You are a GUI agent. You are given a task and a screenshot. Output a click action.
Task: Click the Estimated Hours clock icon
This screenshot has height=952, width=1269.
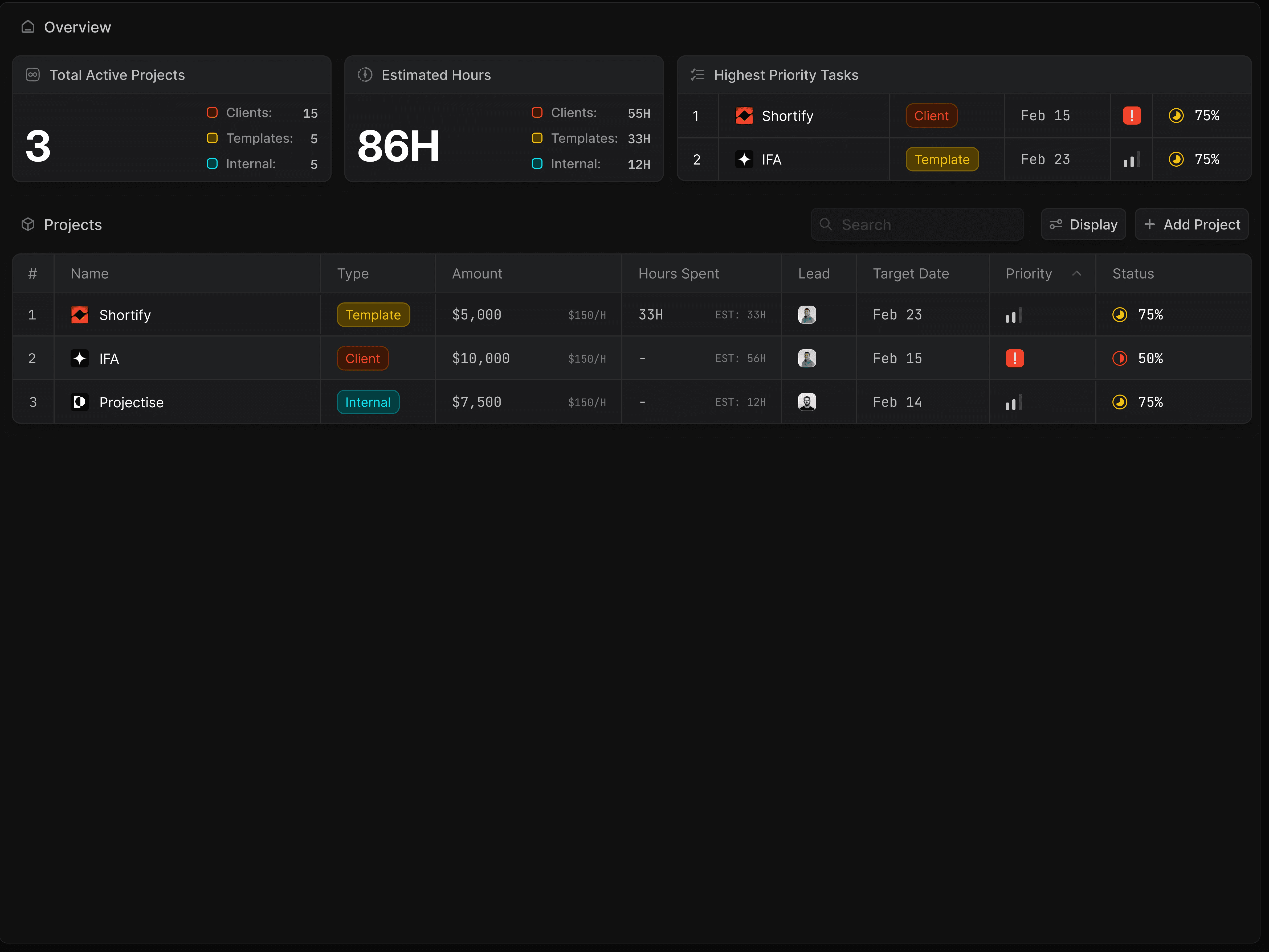[365, 75]
